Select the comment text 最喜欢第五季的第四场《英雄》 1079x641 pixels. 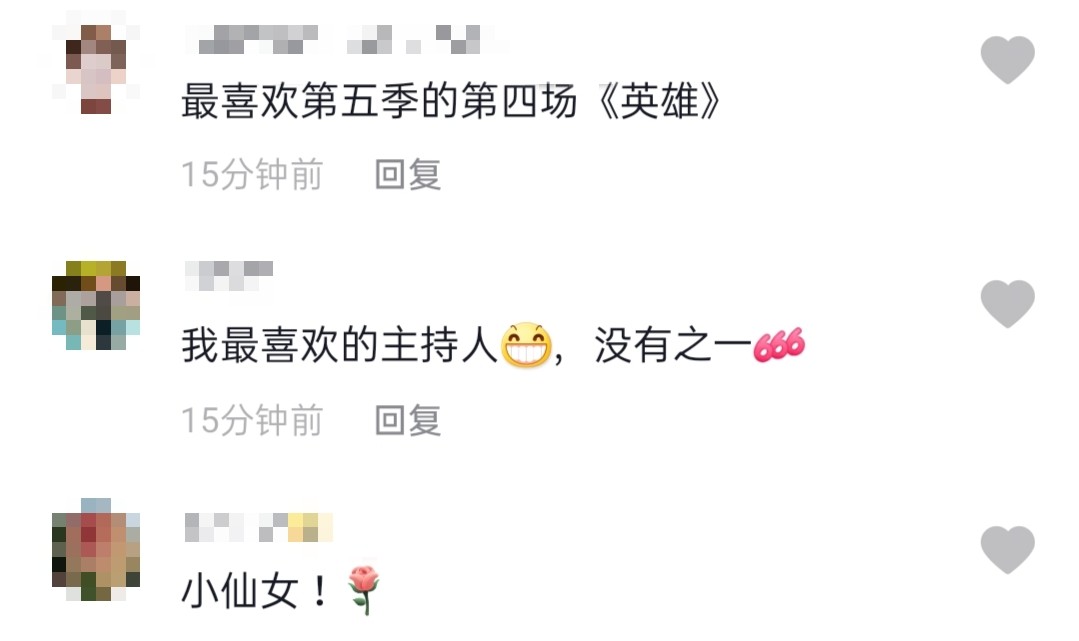pos(451,101)
